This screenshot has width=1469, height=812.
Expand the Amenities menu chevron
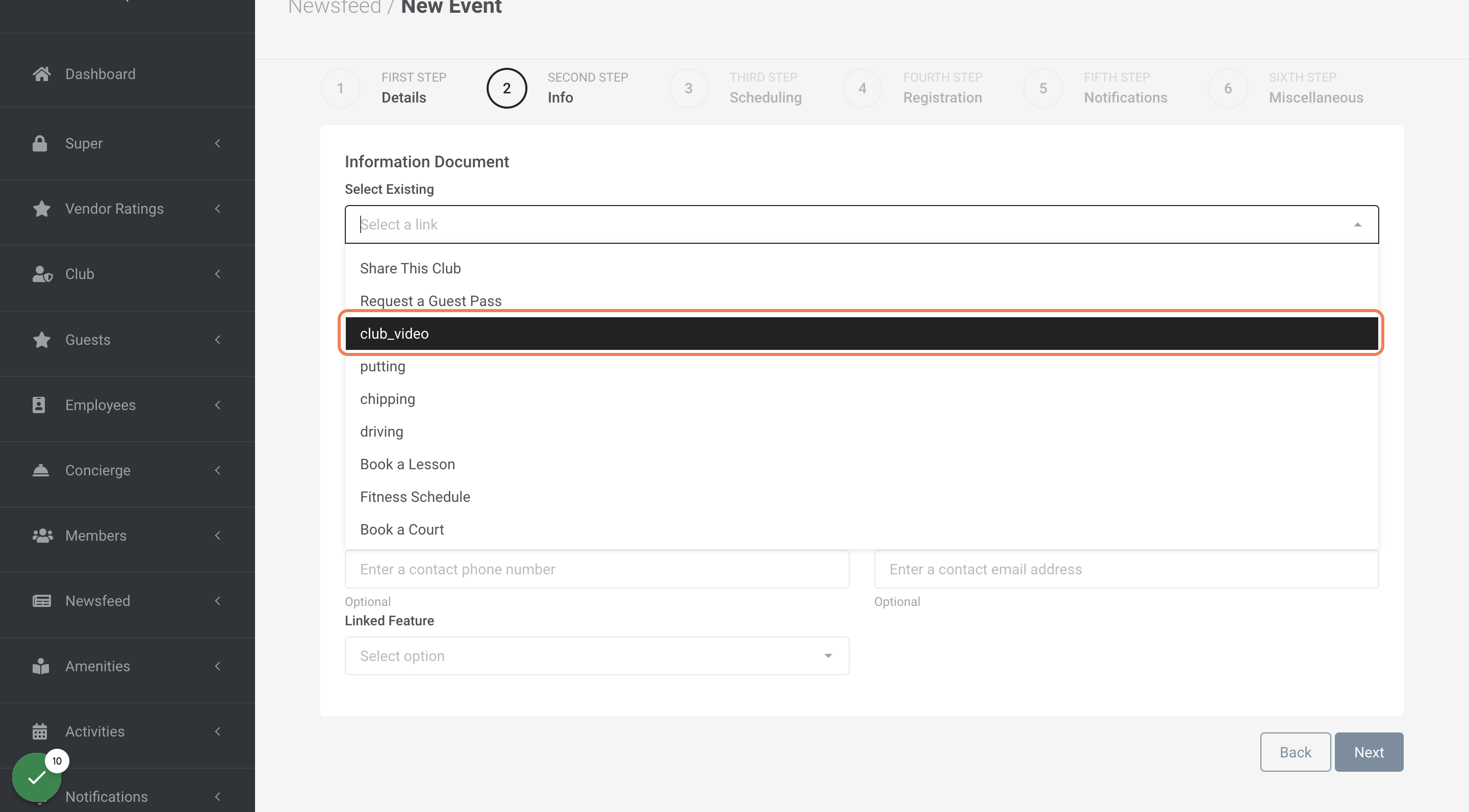(x=217, y=666)
